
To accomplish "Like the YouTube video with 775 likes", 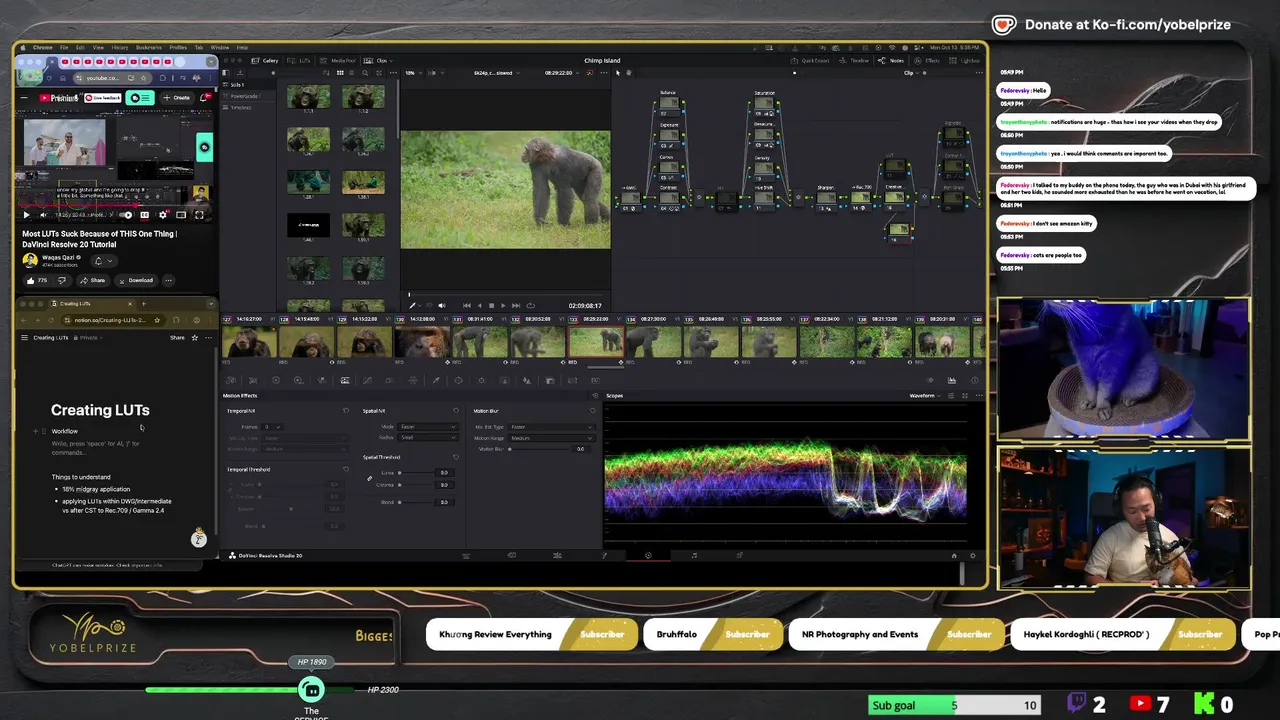I will (38, 280).
